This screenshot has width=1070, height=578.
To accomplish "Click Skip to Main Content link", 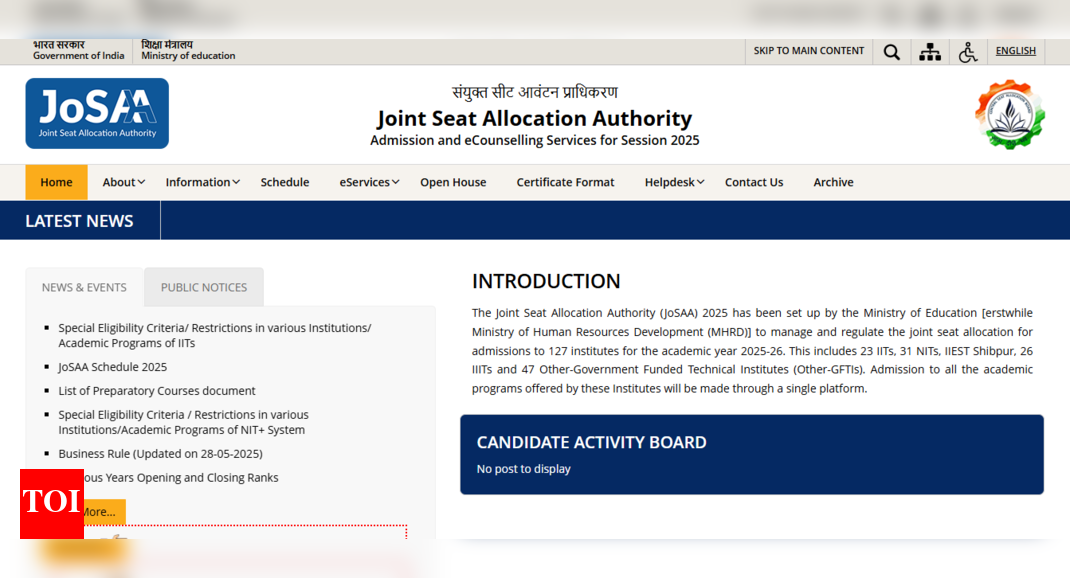I will click(x=809, y=51).
